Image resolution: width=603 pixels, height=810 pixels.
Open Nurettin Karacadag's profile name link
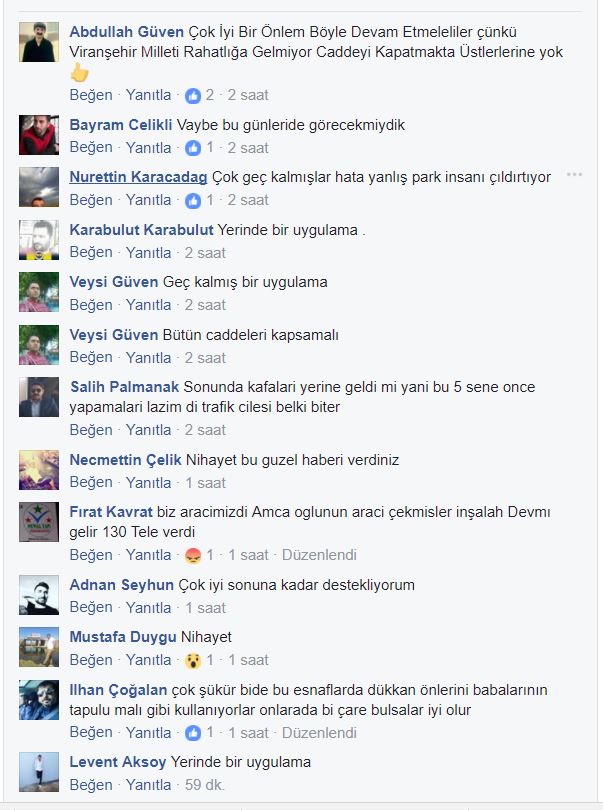tap(138, 177)
